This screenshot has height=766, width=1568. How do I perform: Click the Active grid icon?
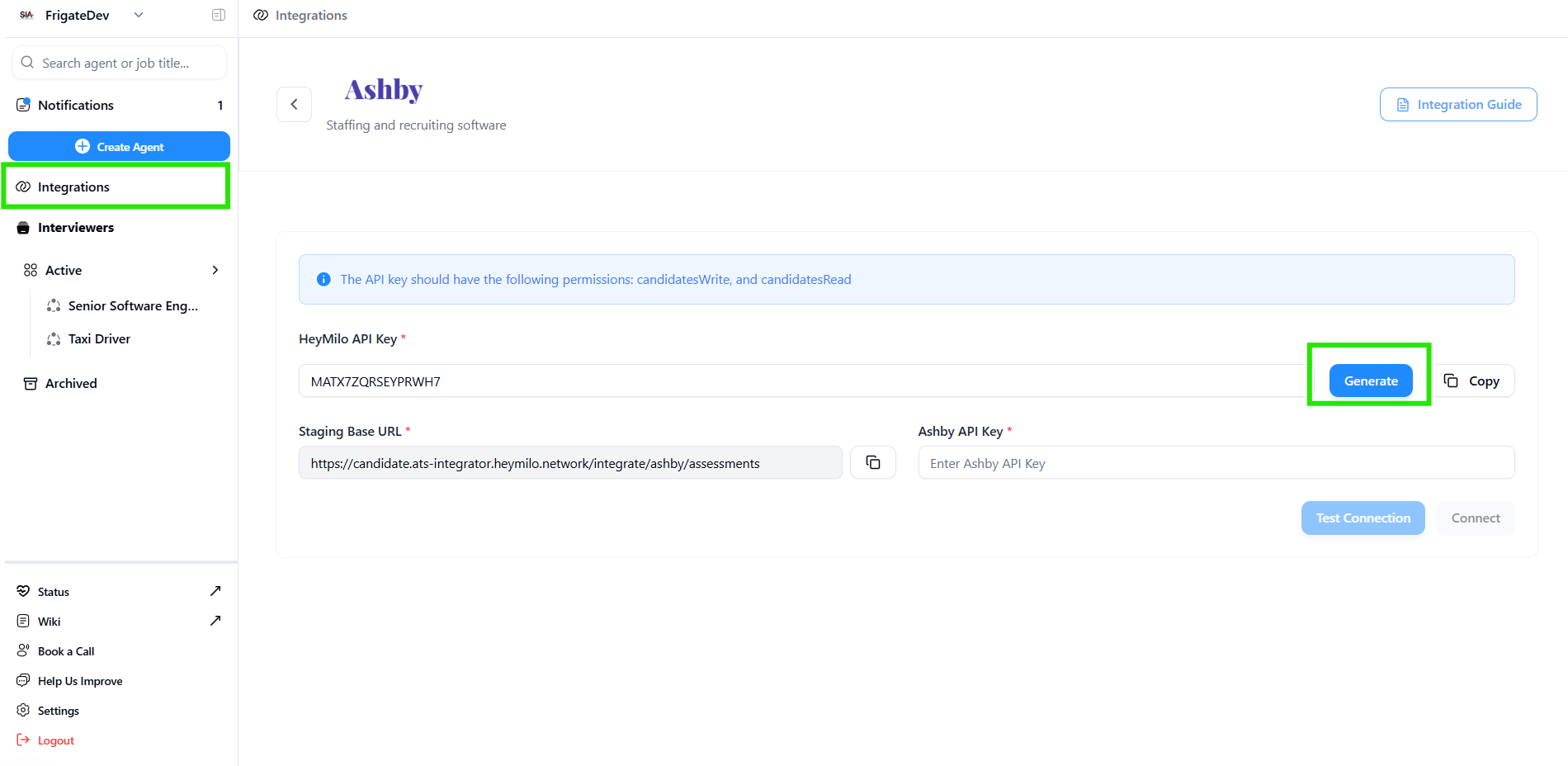tap(31, 270)
